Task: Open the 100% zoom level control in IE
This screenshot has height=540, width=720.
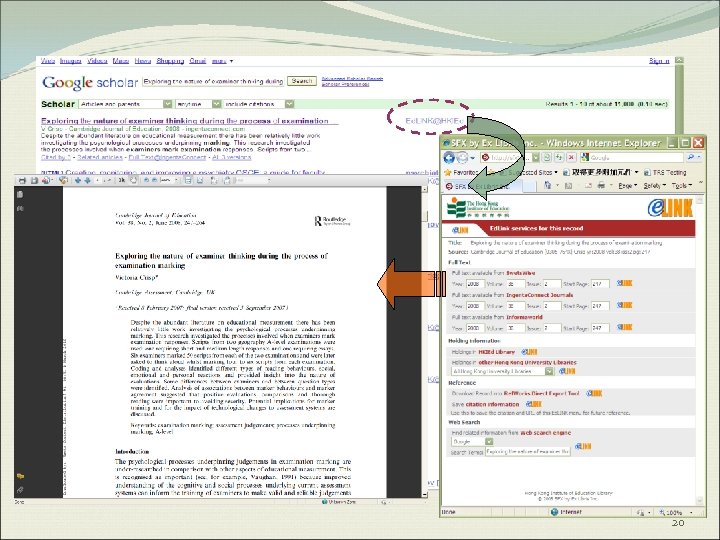Action: point(676,512)
